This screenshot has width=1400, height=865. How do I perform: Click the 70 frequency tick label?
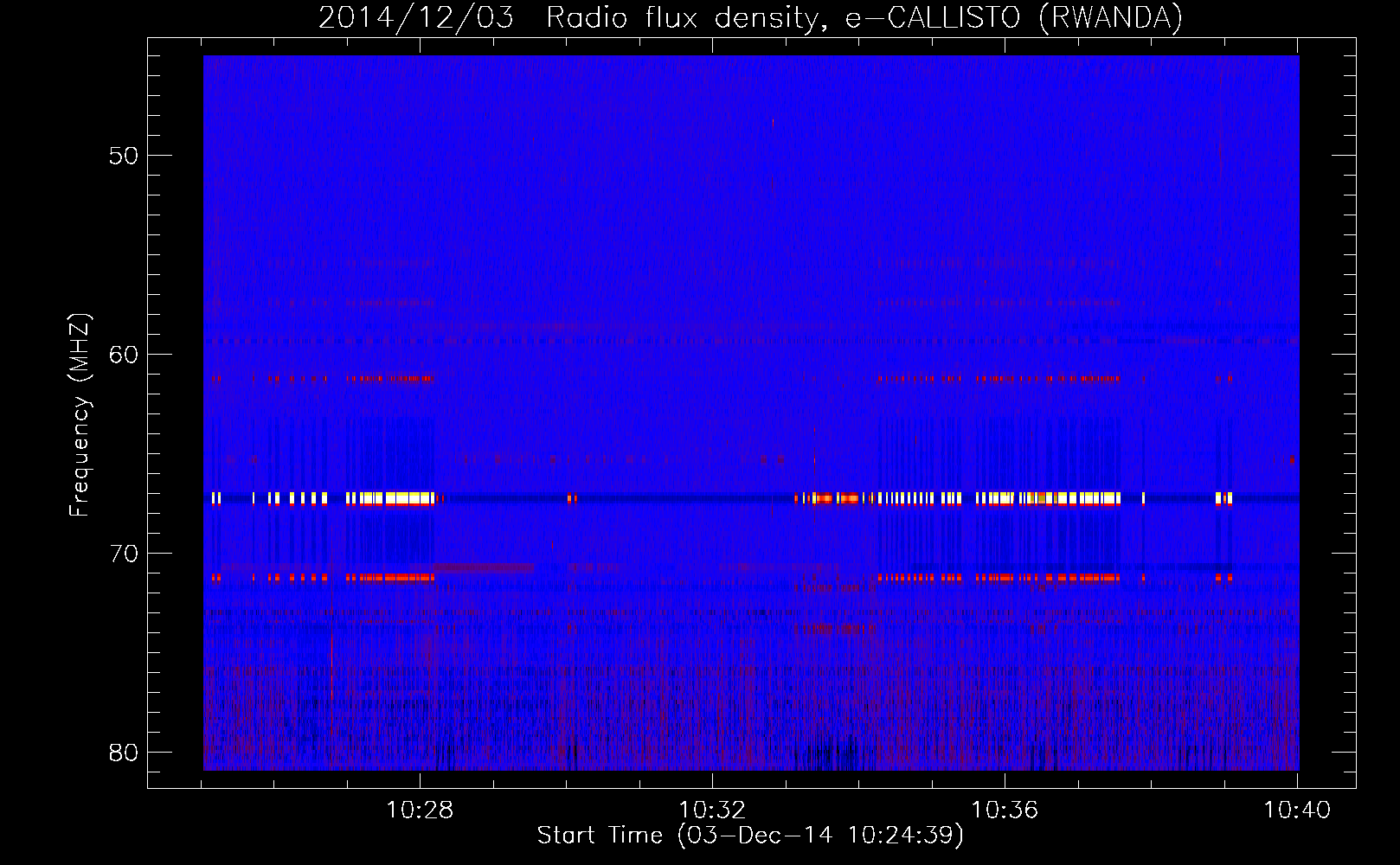(124, 554)
